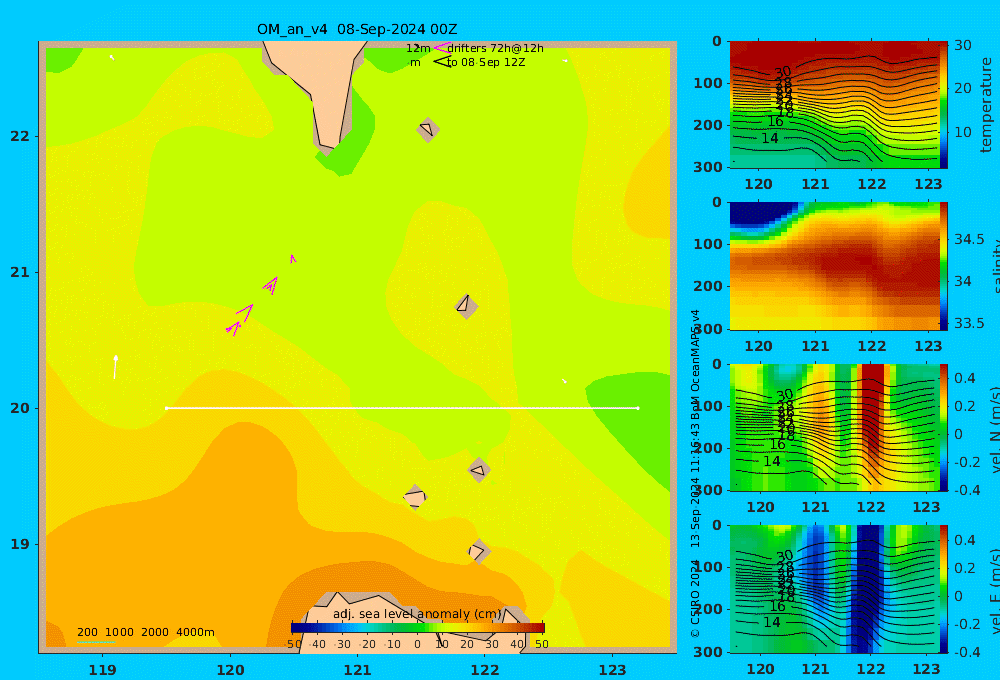1000x680 pixels.
Task: Click the longitude label 123 on map axis
Action: coord(613,670)
